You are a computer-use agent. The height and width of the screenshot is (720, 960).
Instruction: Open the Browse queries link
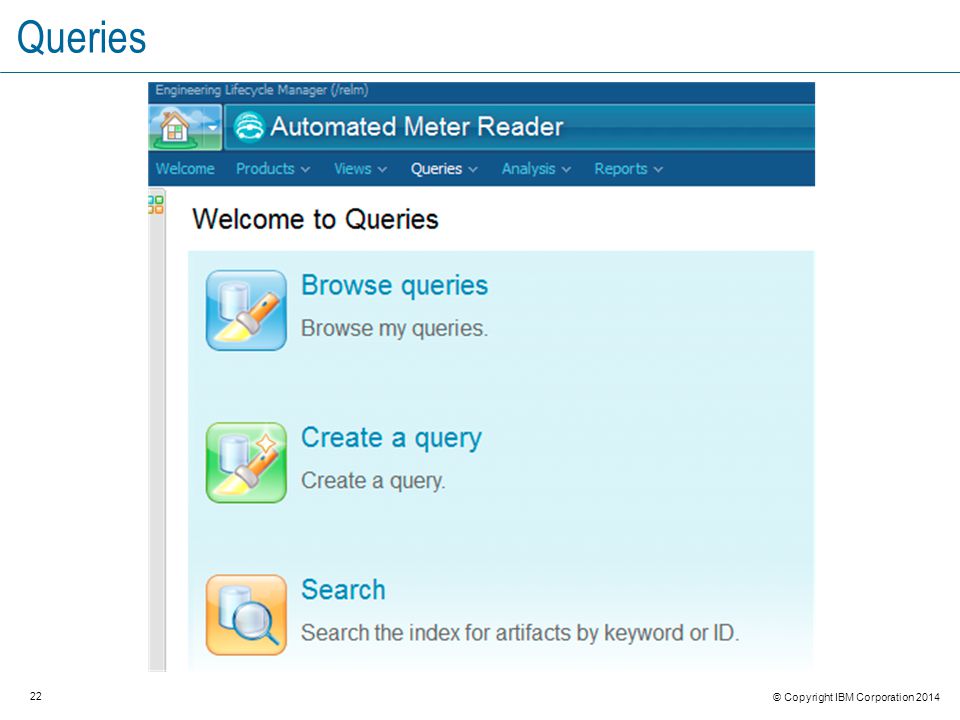coord(394,286)
